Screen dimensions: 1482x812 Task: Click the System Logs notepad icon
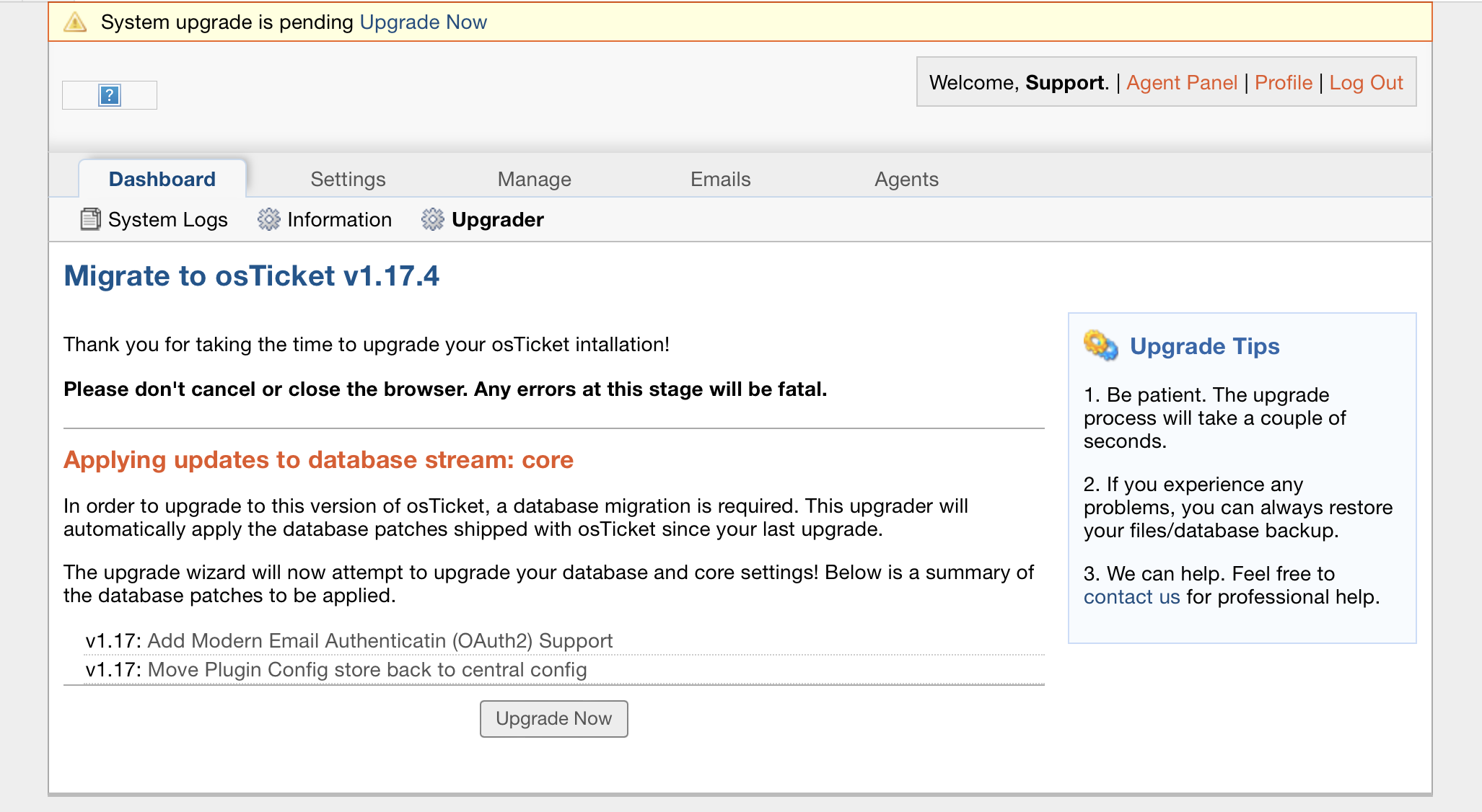click(90, 219)
